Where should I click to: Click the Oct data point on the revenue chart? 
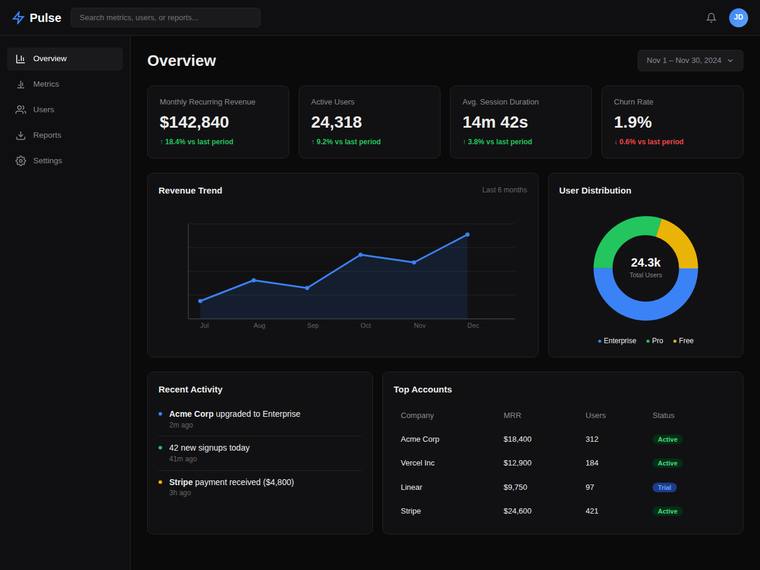click(361, 254)
